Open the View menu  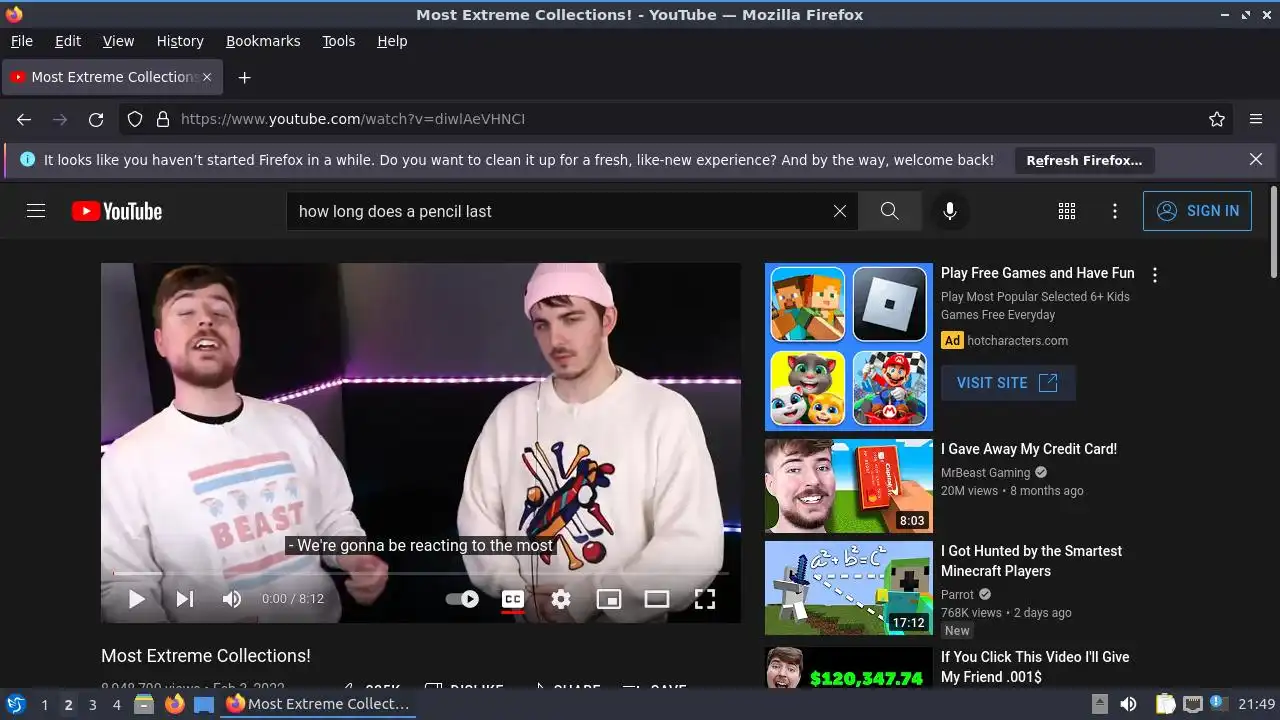(x=118, y=41)
